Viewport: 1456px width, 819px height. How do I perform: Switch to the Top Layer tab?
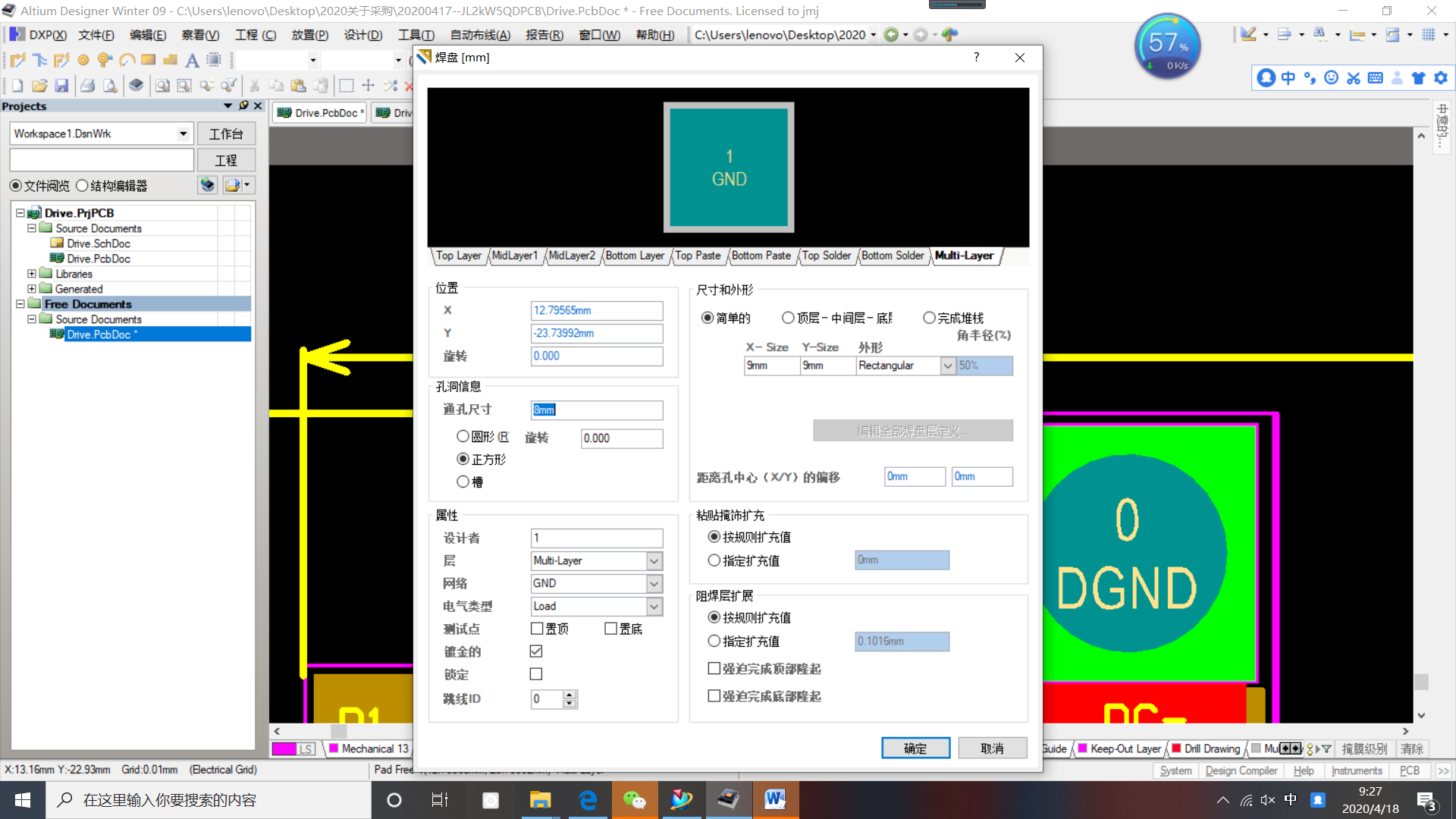[458, 256]
